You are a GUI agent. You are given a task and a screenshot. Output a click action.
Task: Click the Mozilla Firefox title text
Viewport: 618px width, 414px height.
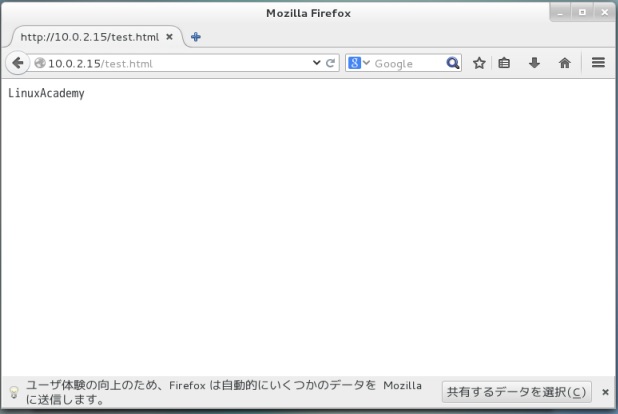click(x=308, y=13)
